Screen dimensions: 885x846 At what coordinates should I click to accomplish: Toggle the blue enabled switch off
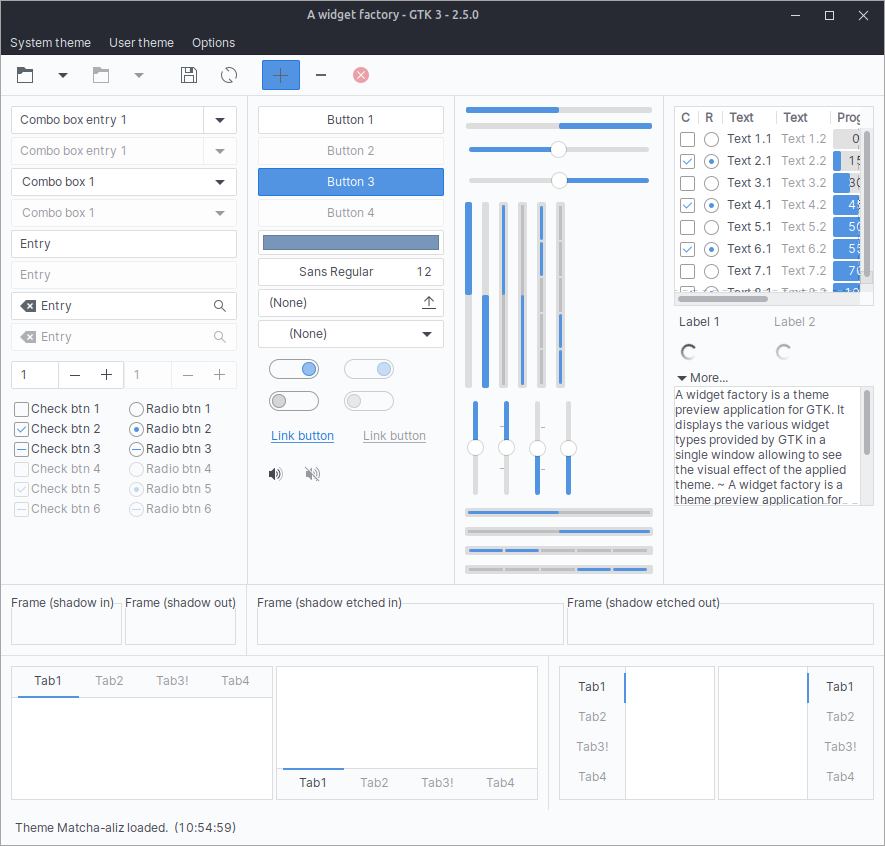point(294,370)
